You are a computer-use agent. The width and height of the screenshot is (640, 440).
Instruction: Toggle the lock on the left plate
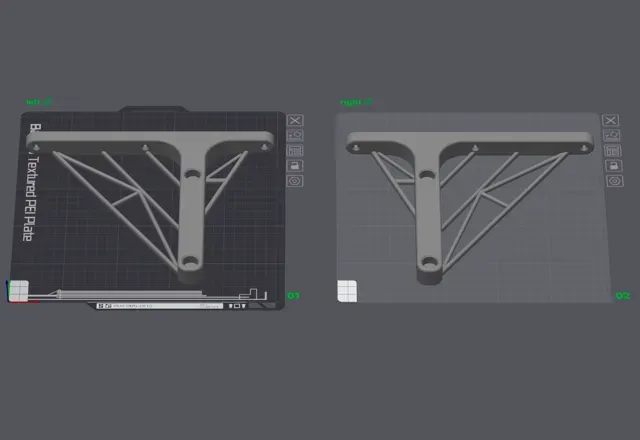pos(295,166)
